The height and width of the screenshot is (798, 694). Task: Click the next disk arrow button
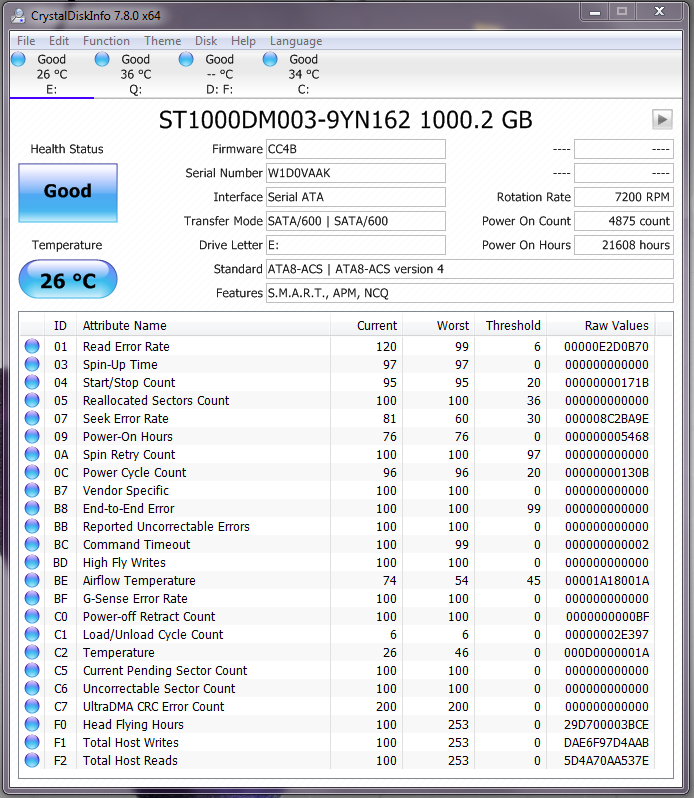pos(662,120)
